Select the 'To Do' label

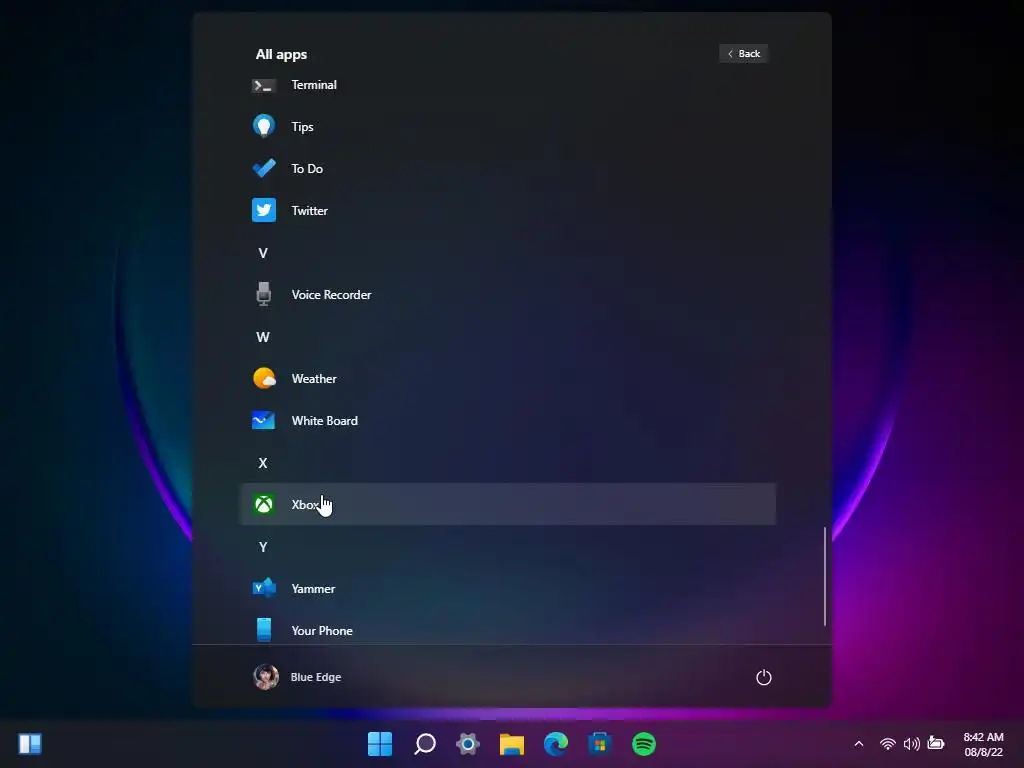(x=307, y=168)
